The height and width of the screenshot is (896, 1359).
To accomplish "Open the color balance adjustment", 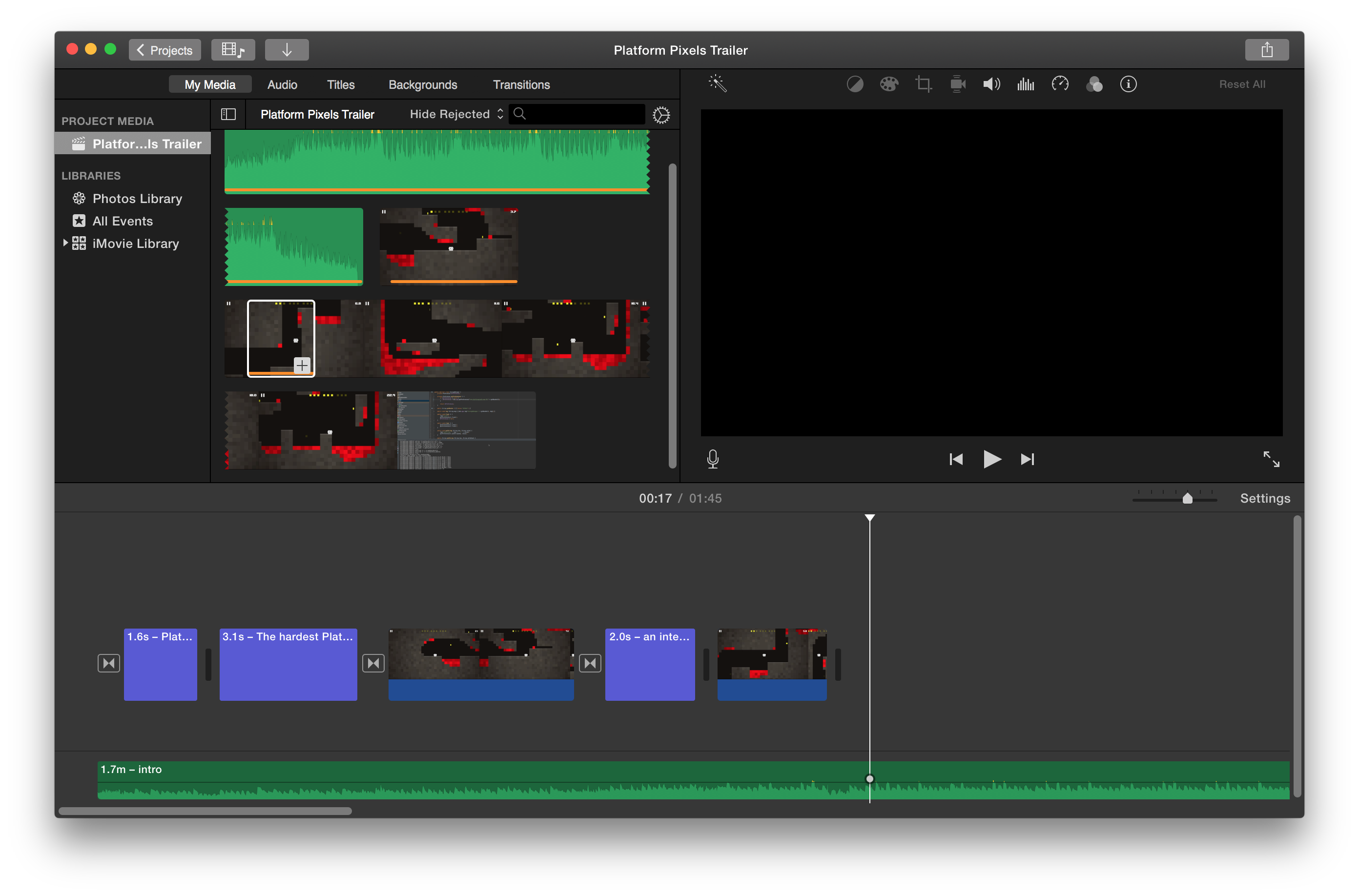I will click(854, 84).
